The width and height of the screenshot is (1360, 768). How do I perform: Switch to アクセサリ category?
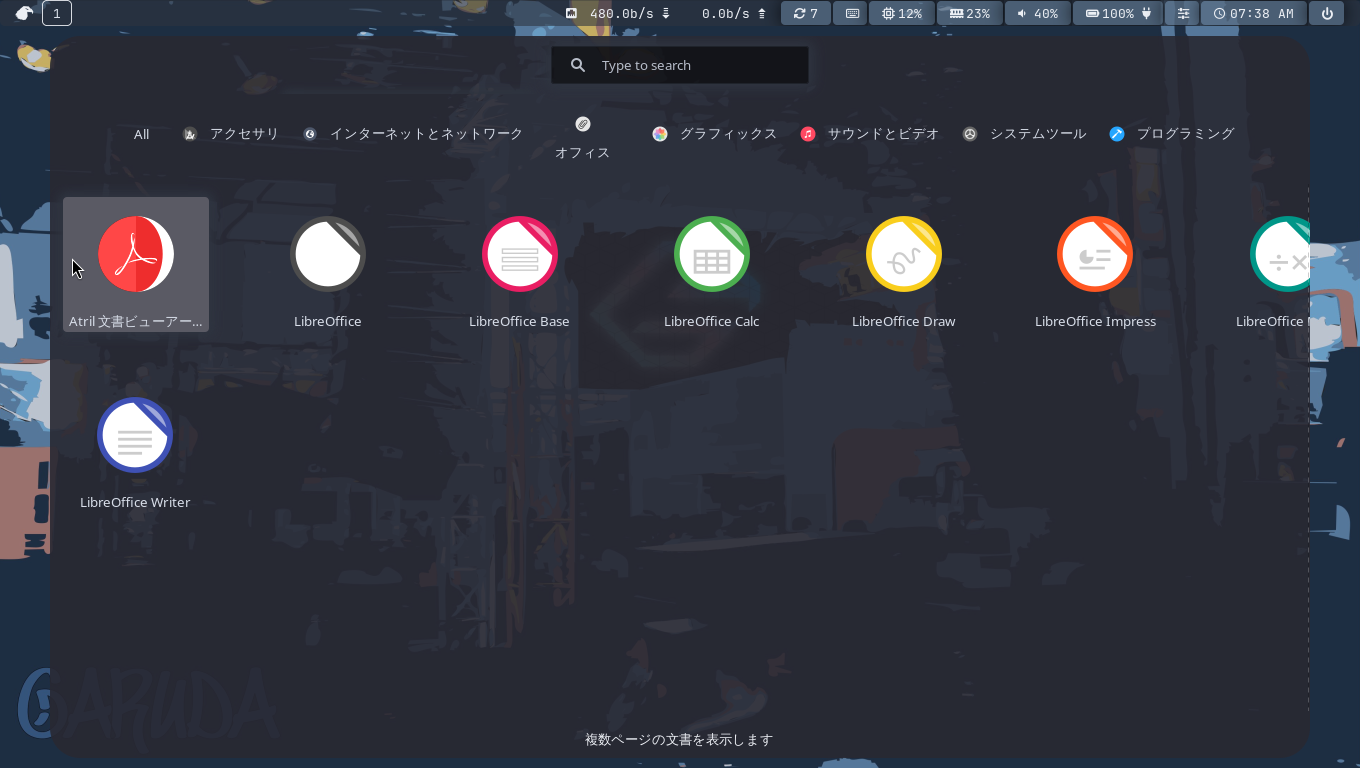[231, 134]
